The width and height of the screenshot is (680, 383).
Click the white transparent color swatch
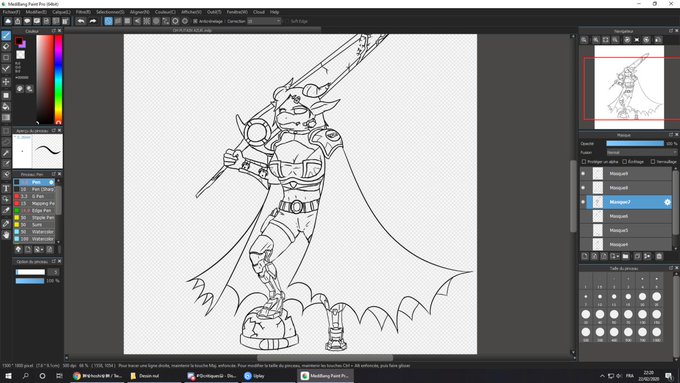pos(20,55)
